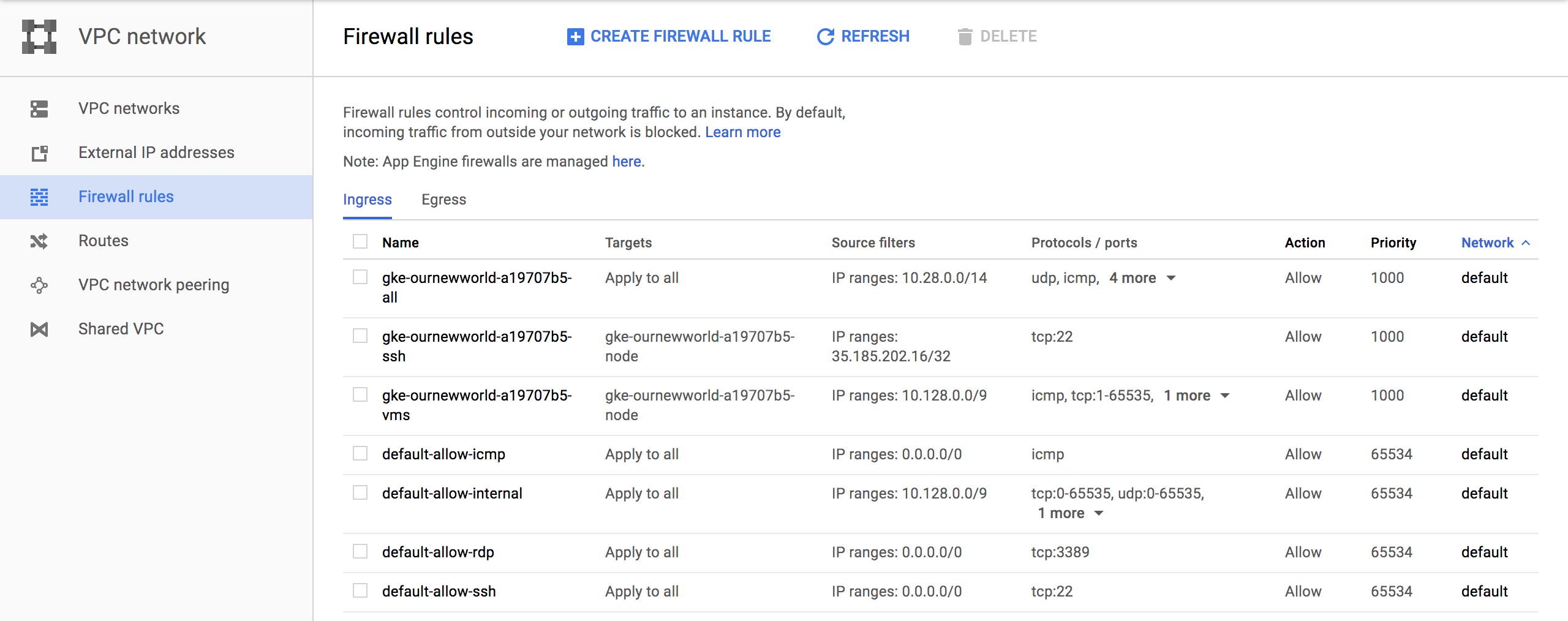Click the trash can delete icon
The image size is (1568, 621).
[x=965, y=37]
